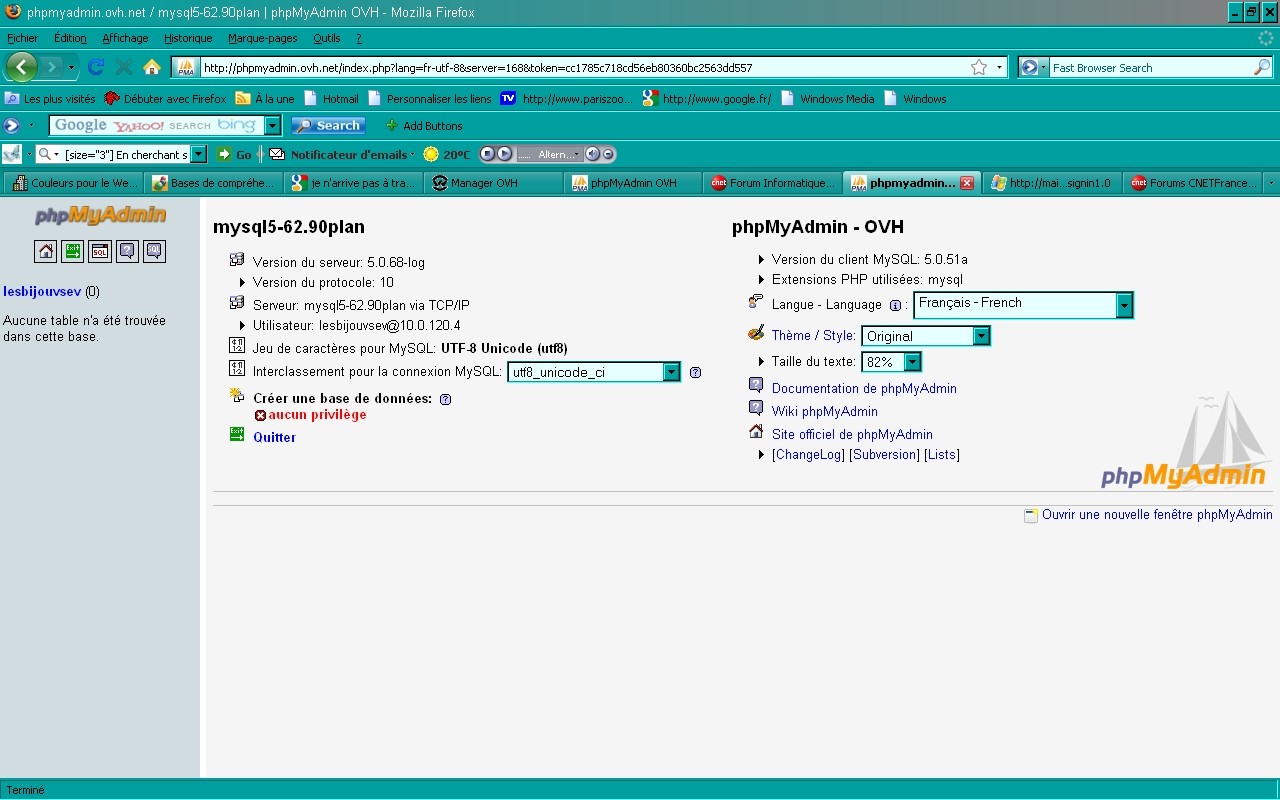This screenshot has height=800, width=1280.
Task: Go to Firefox home page icon
Action: click(152, 67)
